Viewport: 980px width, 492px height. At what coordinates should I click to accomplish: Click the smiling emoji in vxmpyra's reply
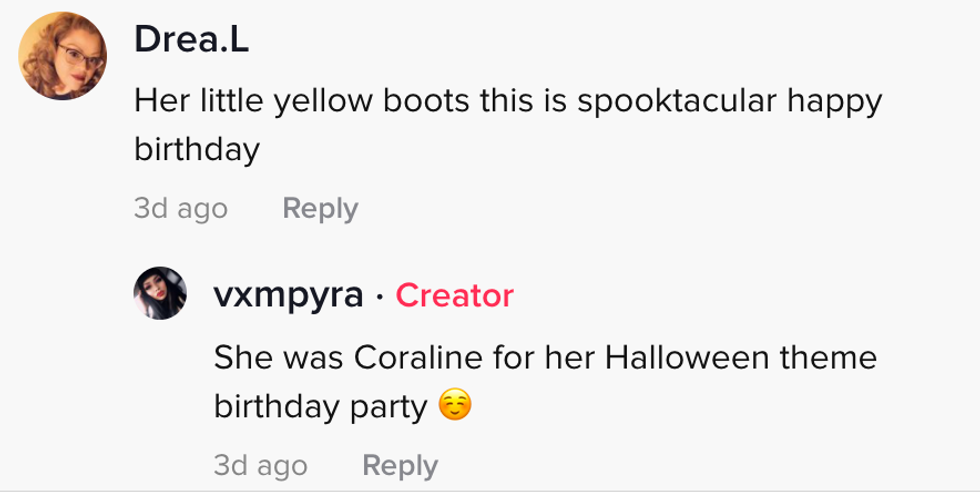(x=455, y=408)
